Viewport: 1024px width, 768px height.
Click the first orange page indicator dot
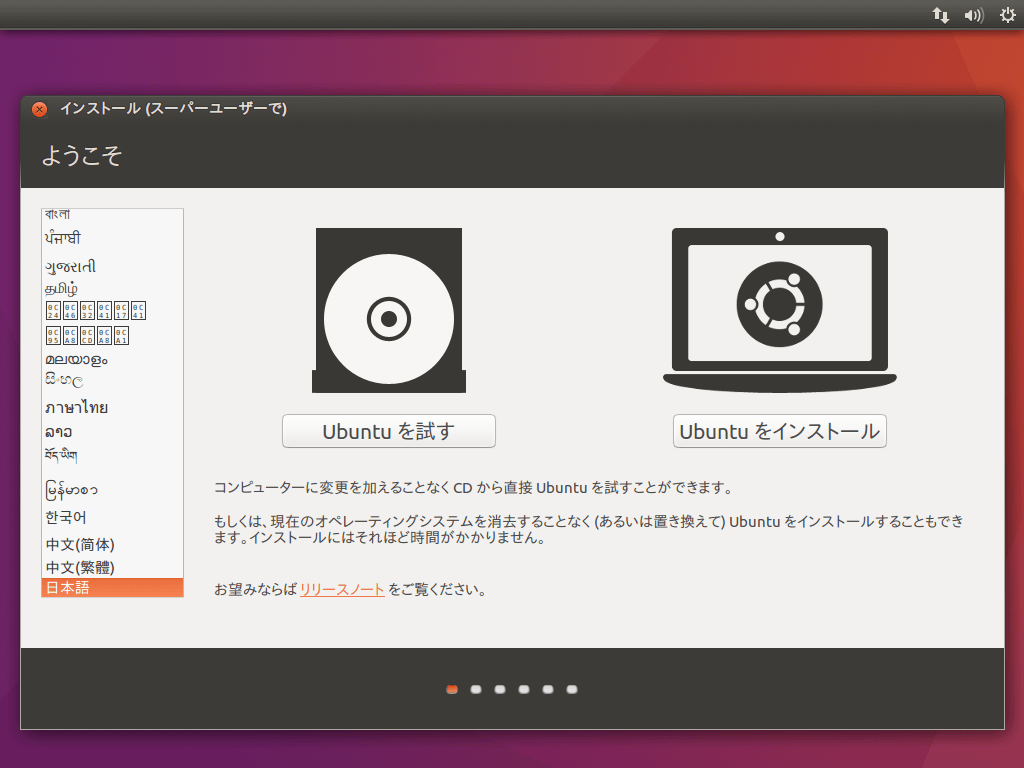click(452, 689)
